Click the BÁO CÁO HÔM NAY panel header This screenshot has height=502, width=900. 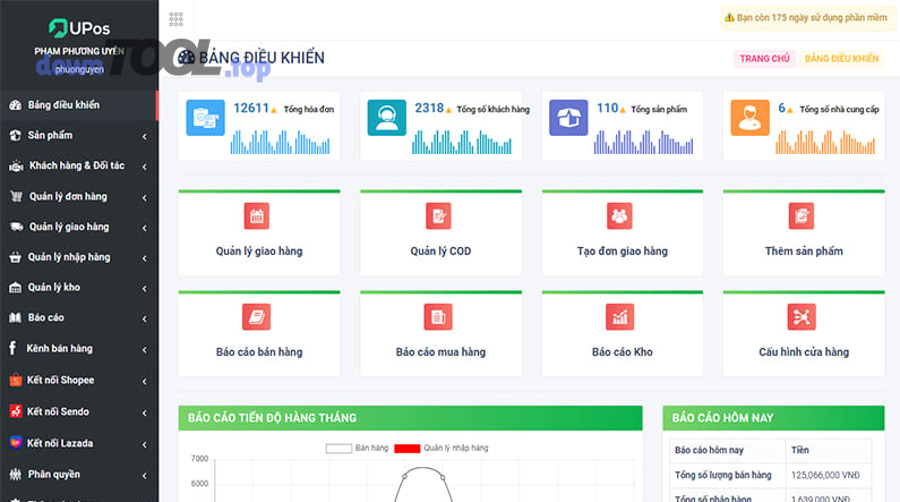[x=773, y=418]
